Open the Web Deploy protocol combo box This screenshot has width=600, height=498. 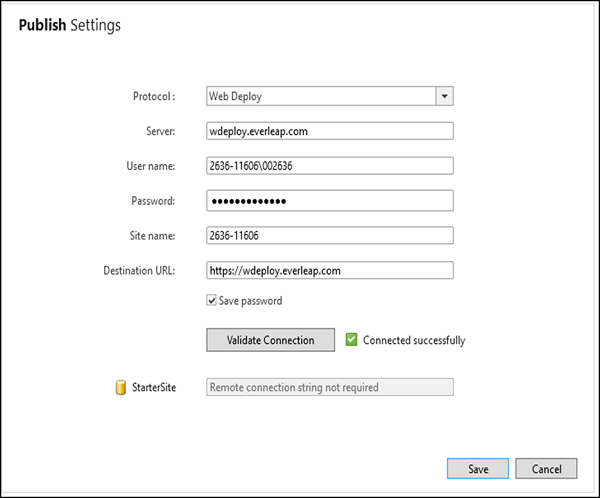point(320,96)
